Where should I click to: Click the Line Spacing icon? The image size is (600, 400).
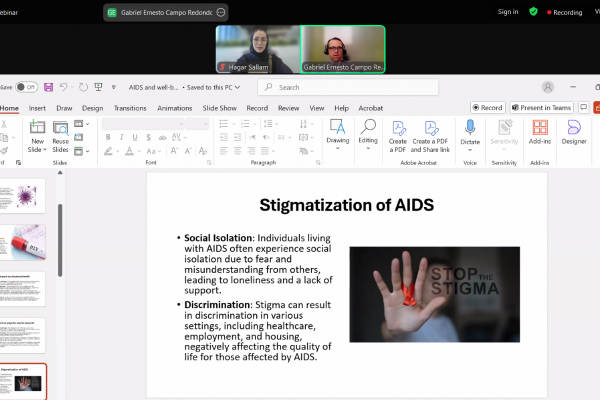tap(268, 124)
